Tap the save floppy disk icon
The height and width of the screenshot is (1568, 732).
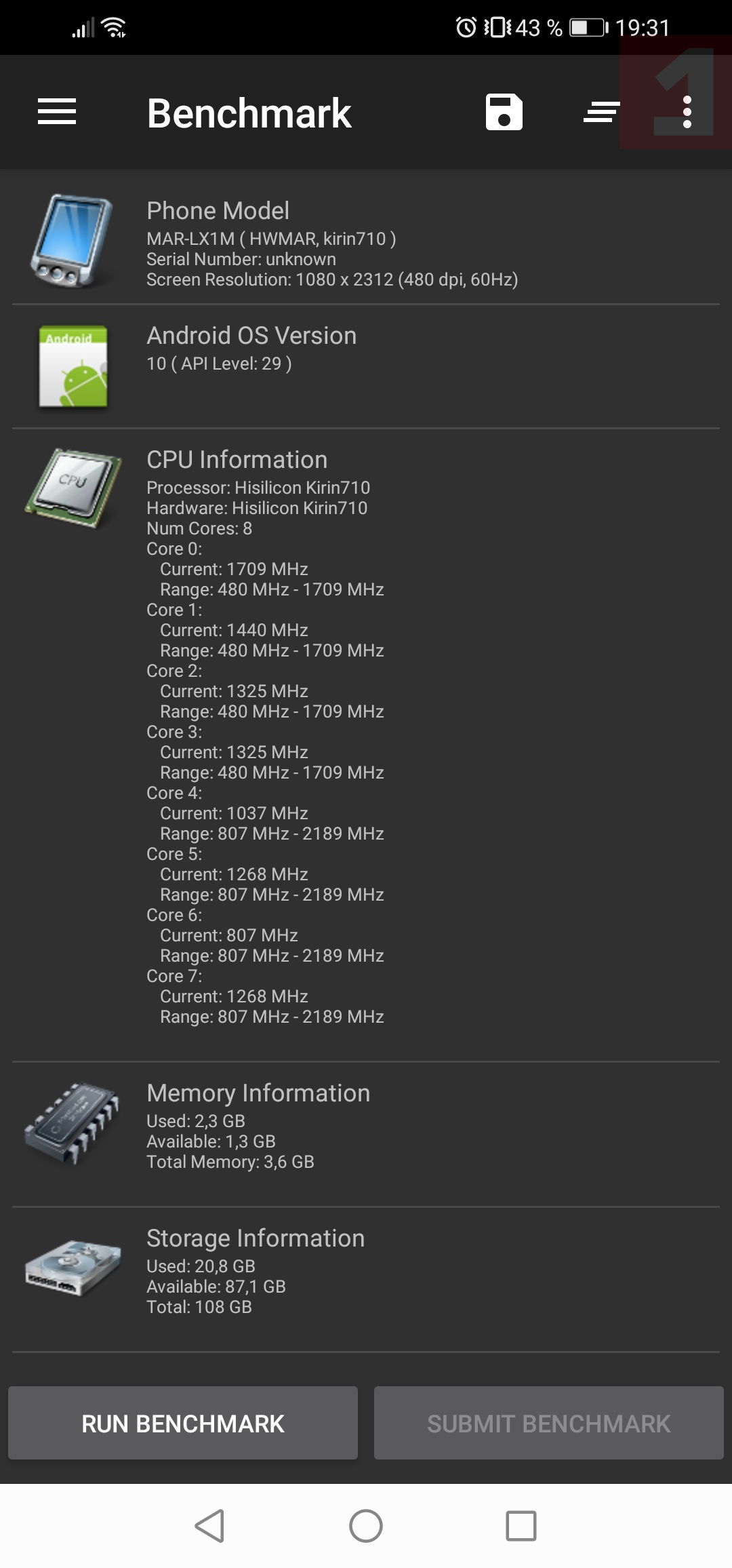[504, 112]
